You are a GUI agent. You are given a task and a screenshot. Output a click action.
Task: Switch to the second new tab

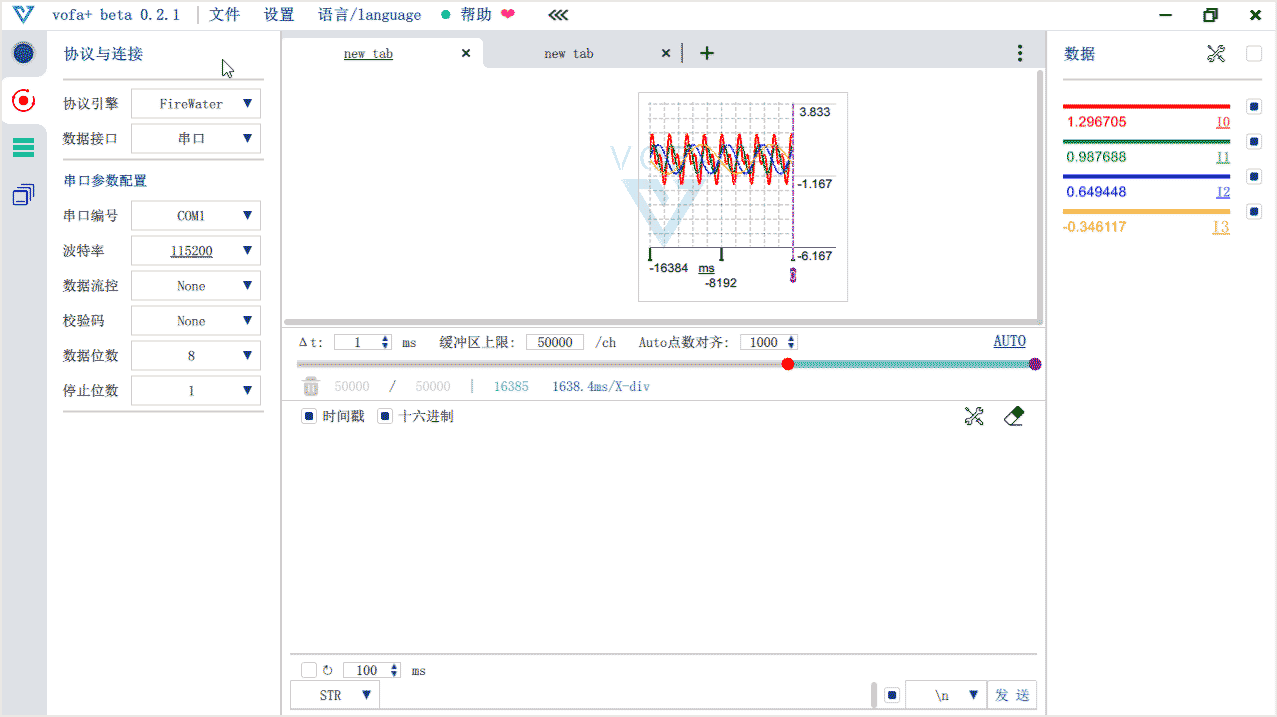point(569,54)
